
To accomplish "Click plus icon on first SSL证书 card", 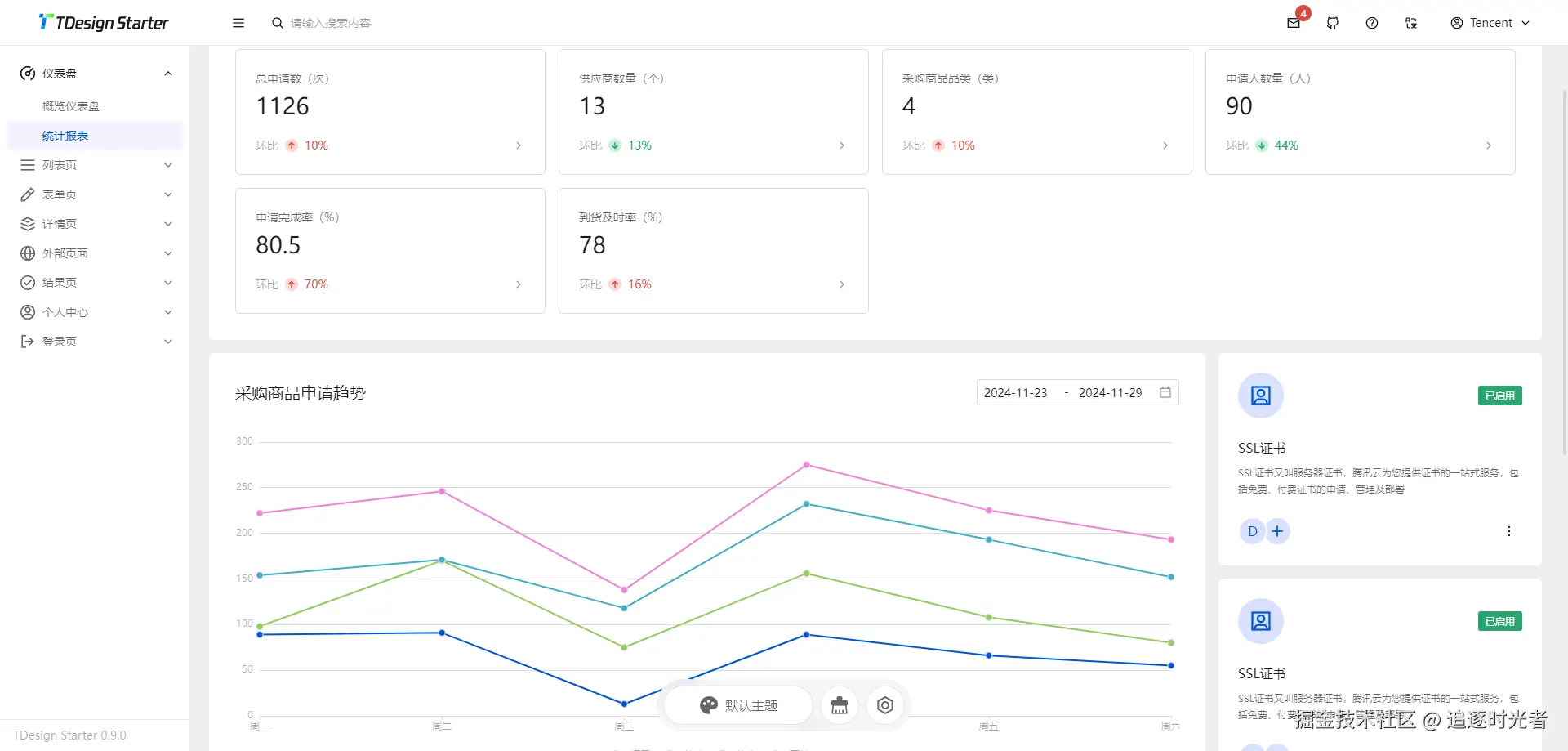I will coord(1277,531).
